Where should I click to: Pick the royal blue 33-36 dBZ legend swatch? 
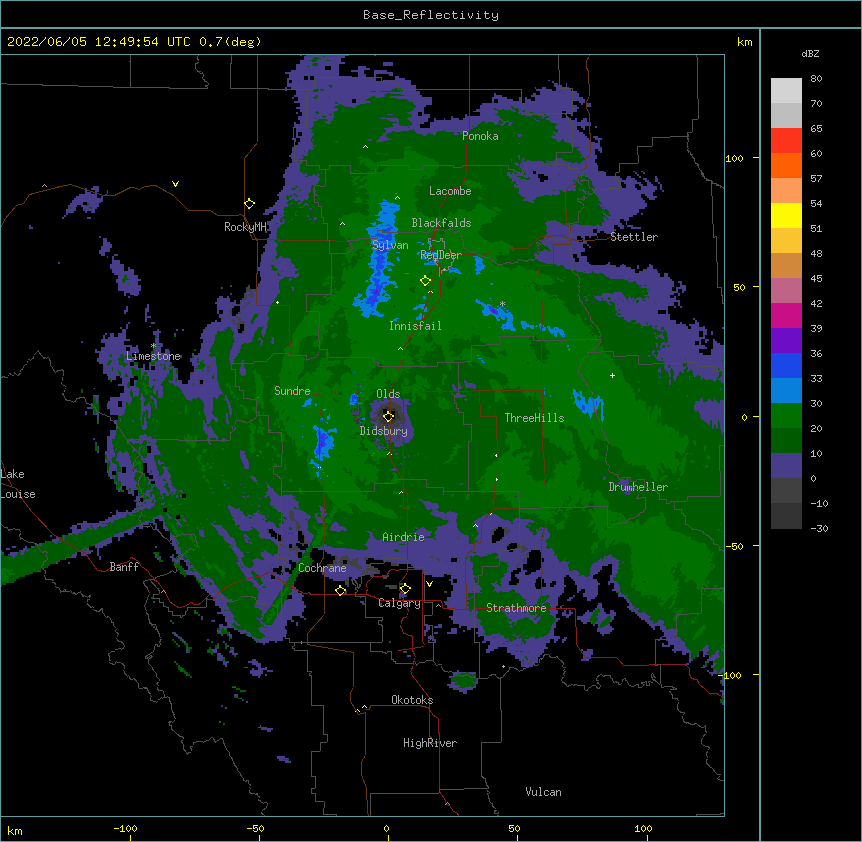tap(786, 365)
